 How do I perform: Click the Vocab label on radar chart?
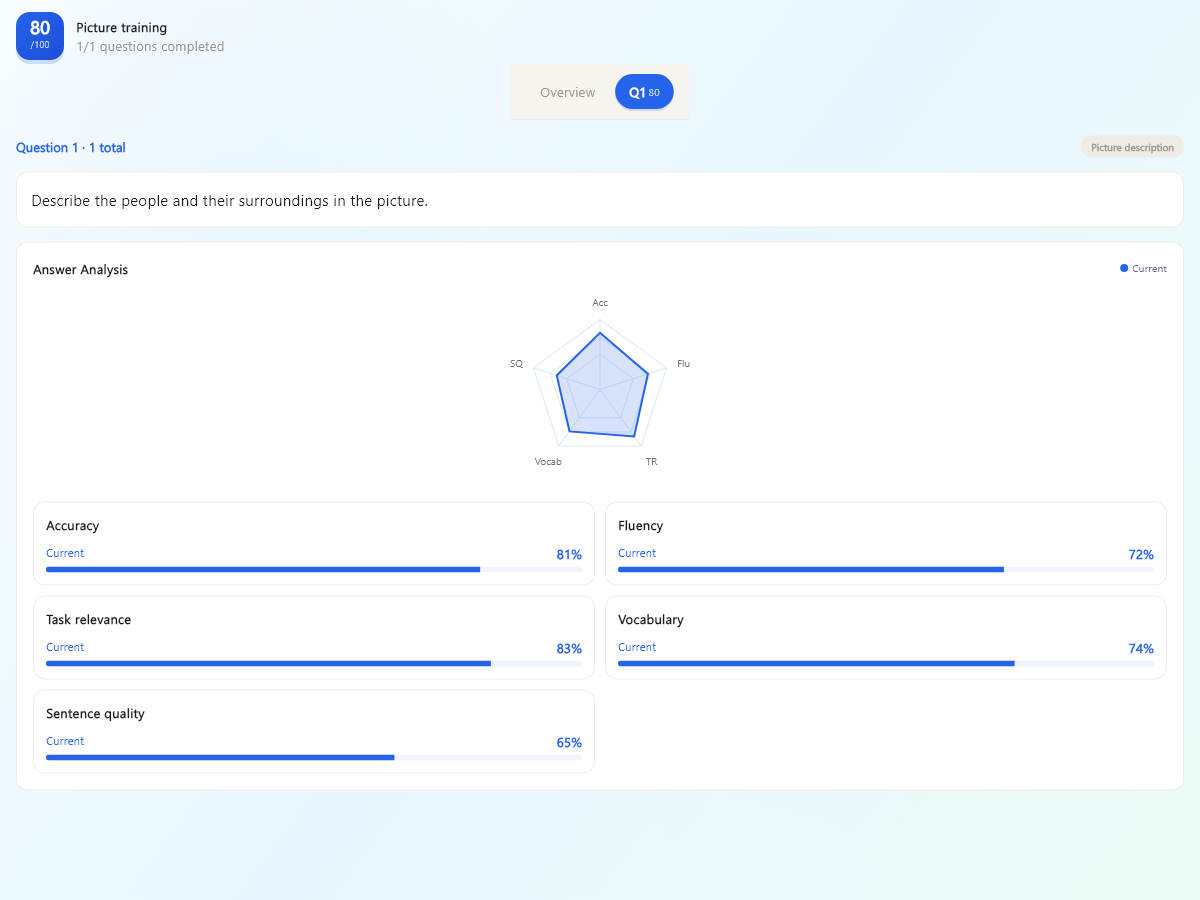[548, 462]
